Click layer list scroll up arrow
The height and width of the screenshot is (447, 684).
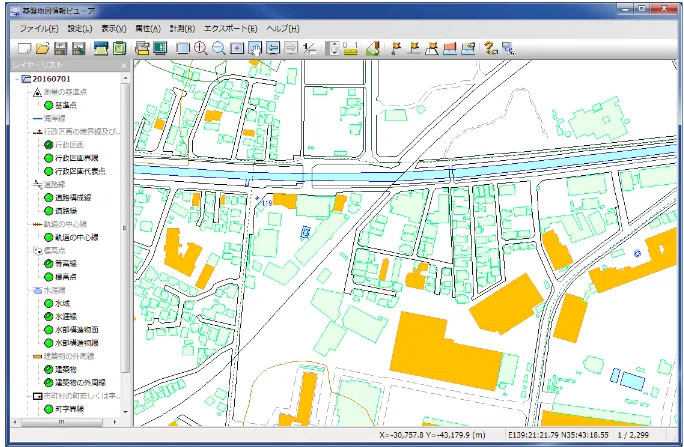126,78
